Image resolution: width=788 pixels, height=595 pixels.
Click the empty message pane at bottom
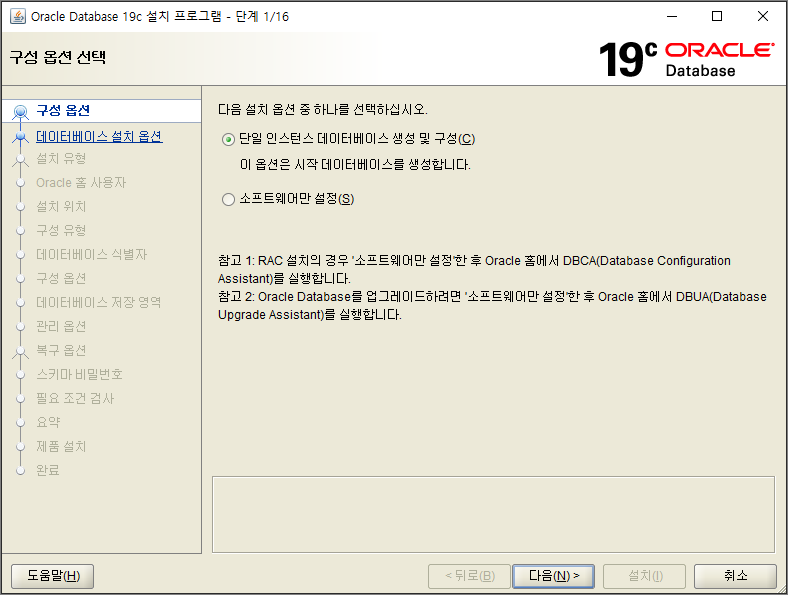coord(494,515)
